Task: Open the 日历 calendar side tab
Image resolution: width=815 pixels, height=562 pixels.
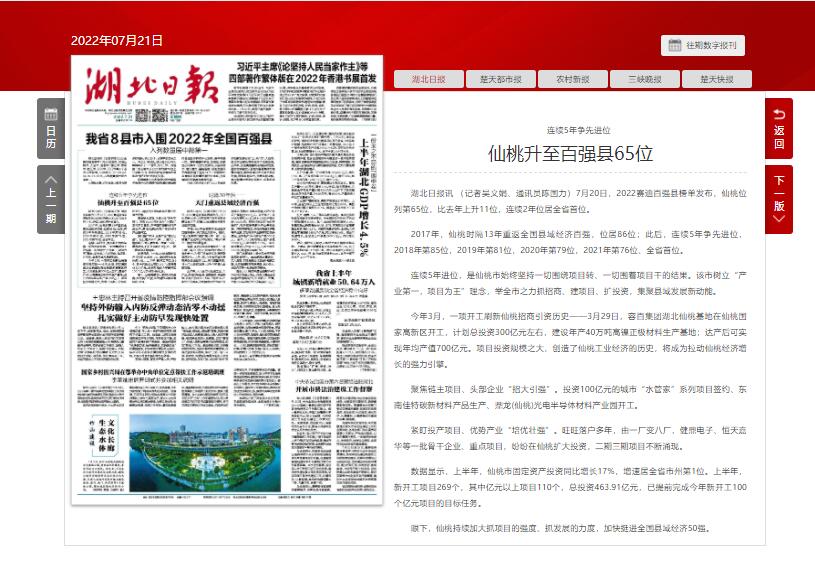Action: click(x=51, y=128)
